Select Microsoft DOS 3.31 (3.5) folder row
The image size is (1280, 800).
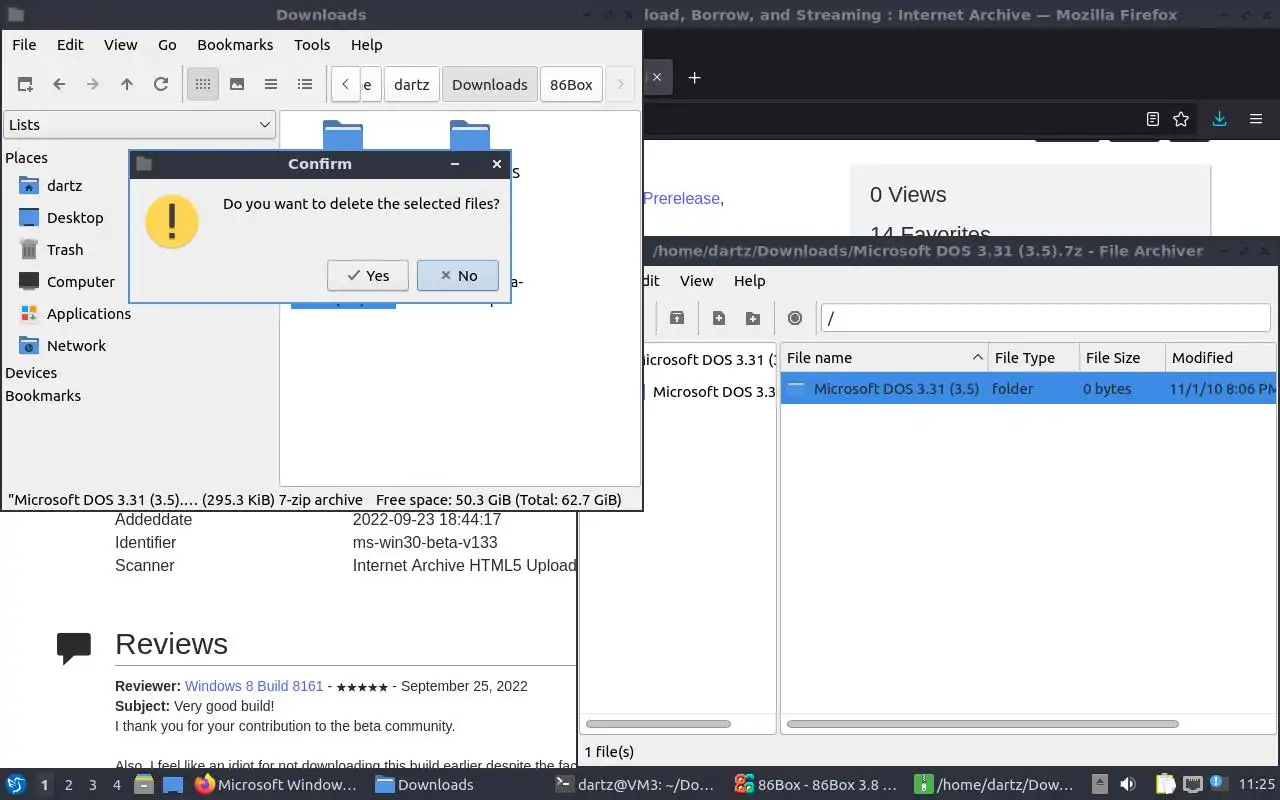[1028, 389]
